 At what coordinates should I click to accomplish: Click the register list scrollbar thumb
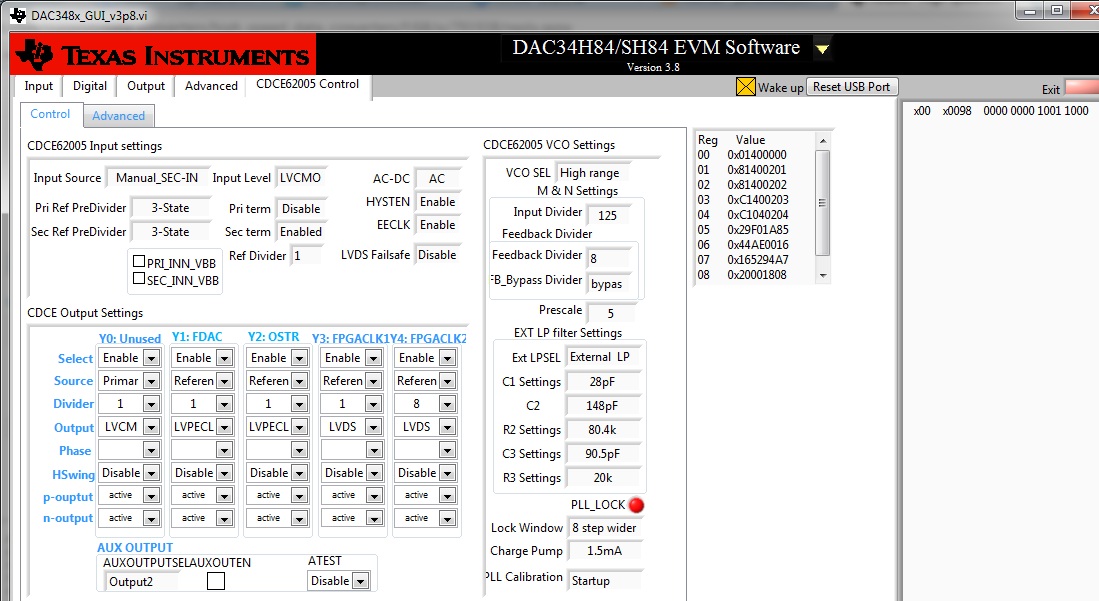824,203
